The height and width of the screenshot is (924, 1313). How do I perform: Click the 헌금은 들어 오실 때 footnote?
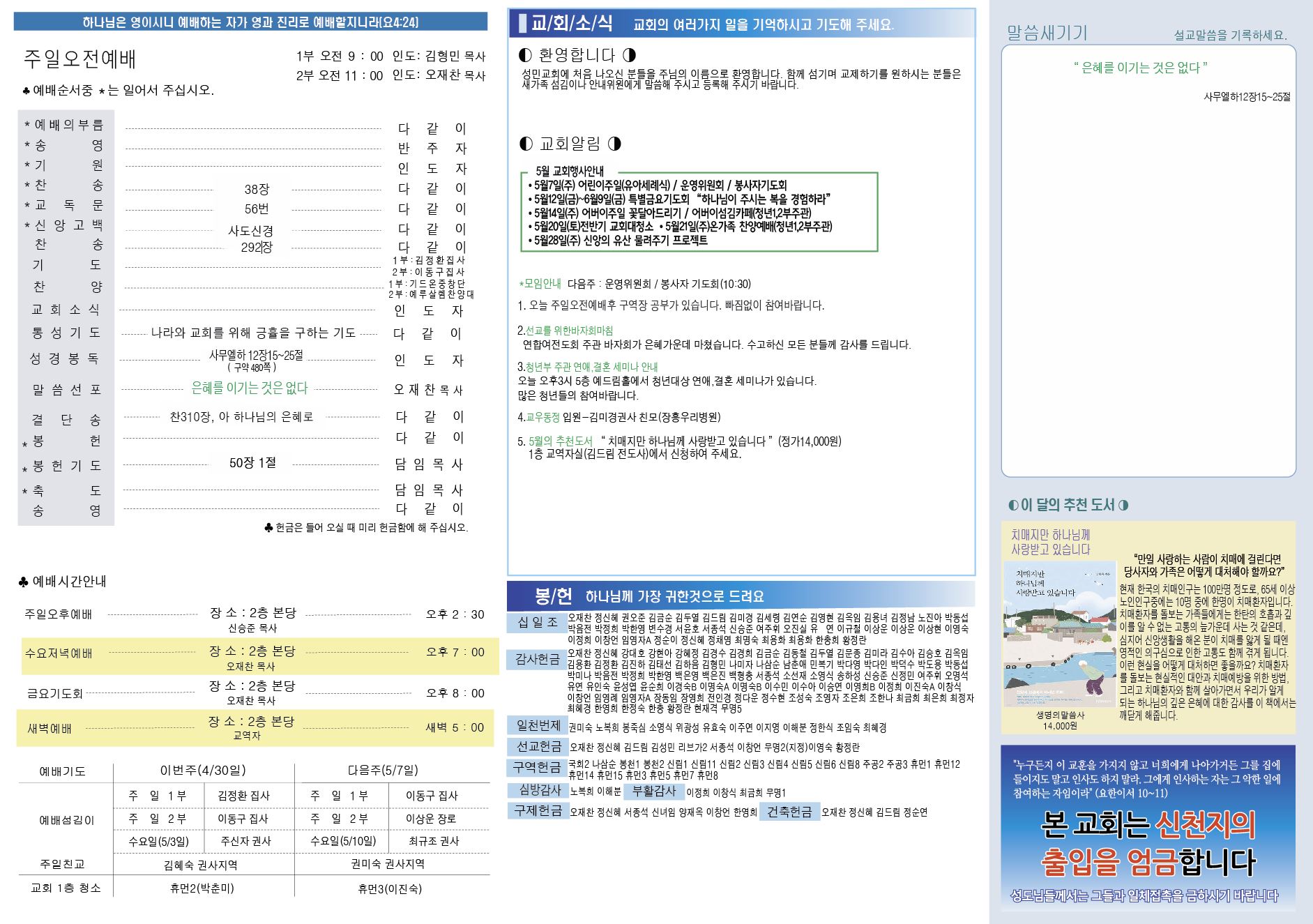367,527
